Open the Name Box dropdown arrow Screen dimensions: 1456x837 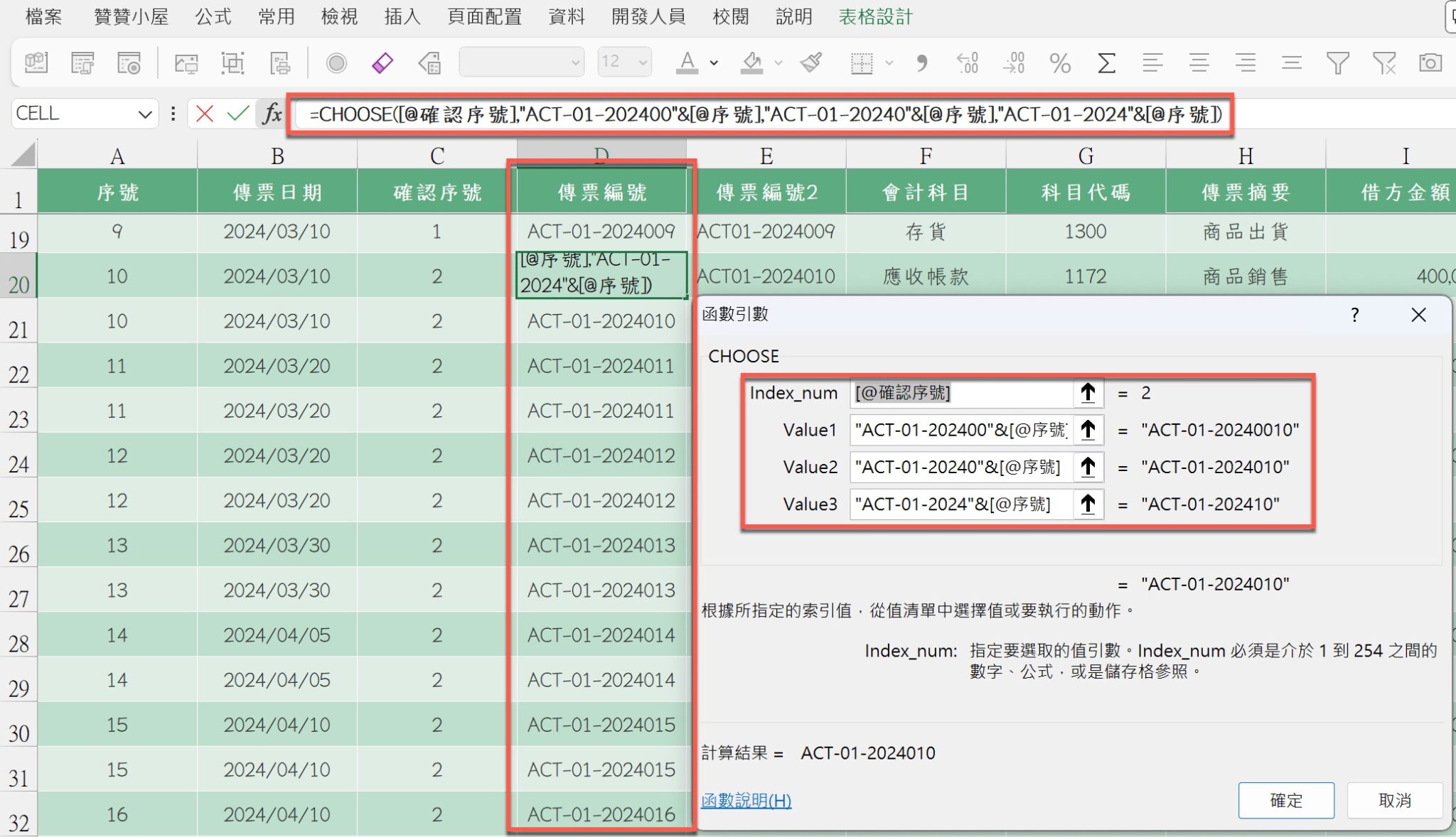(x=145, y=114)
